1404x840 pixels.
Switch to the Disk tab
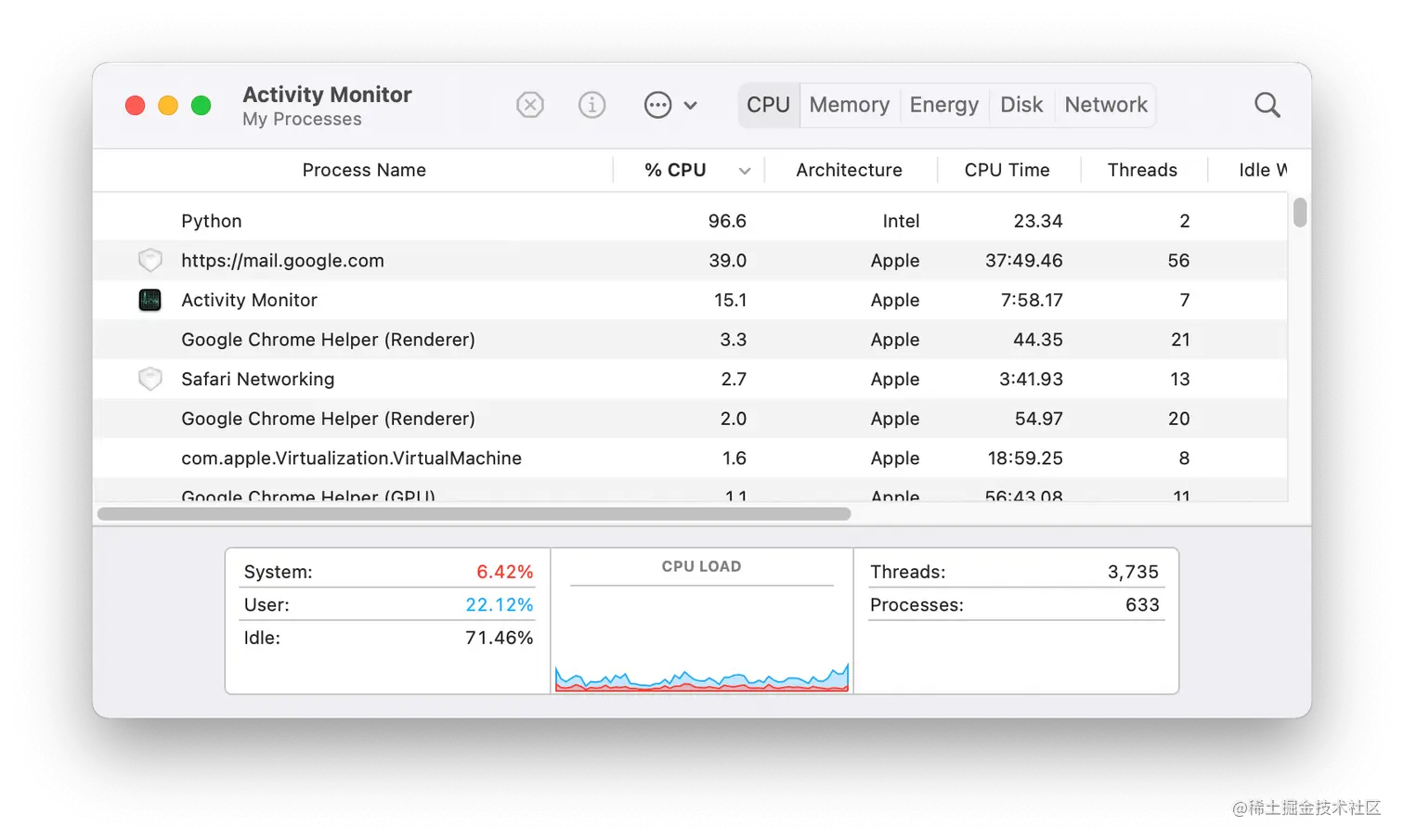pos(1021,105)
